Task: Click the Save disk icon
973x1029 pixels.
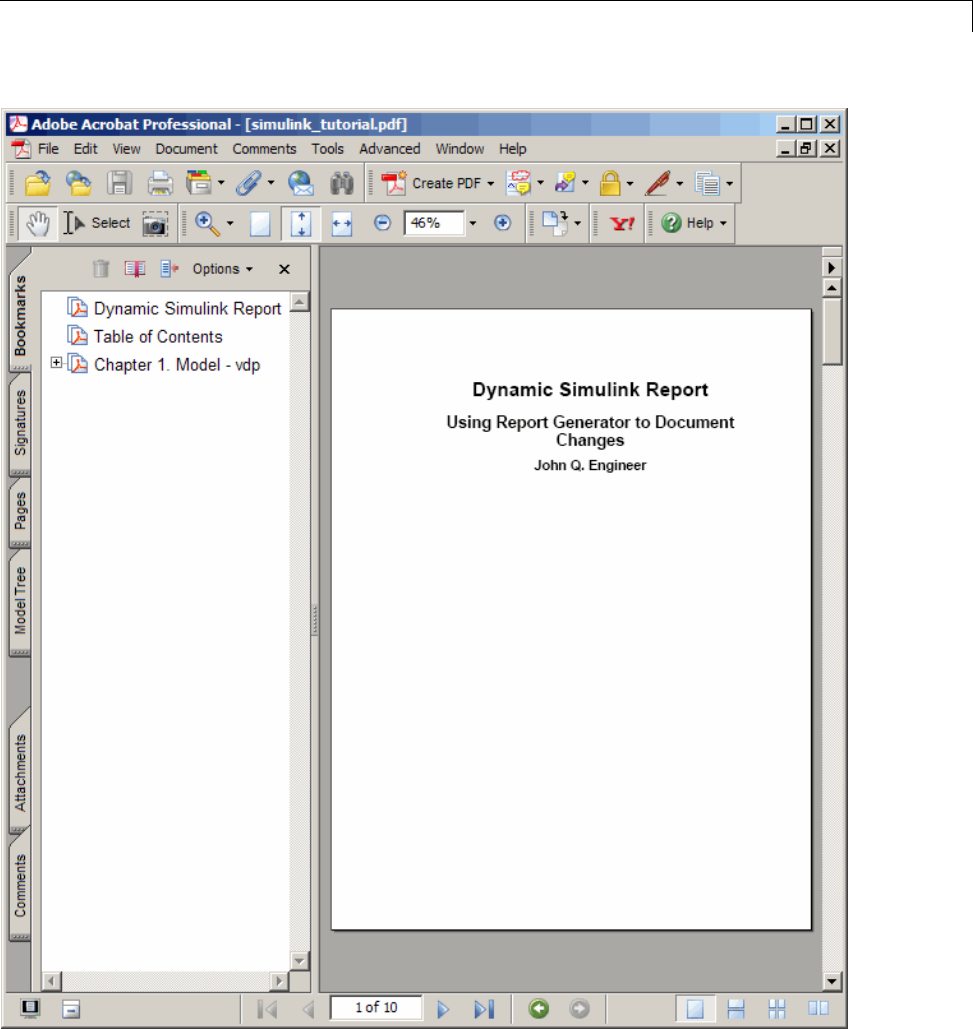Action: click(x=119, y=183)
